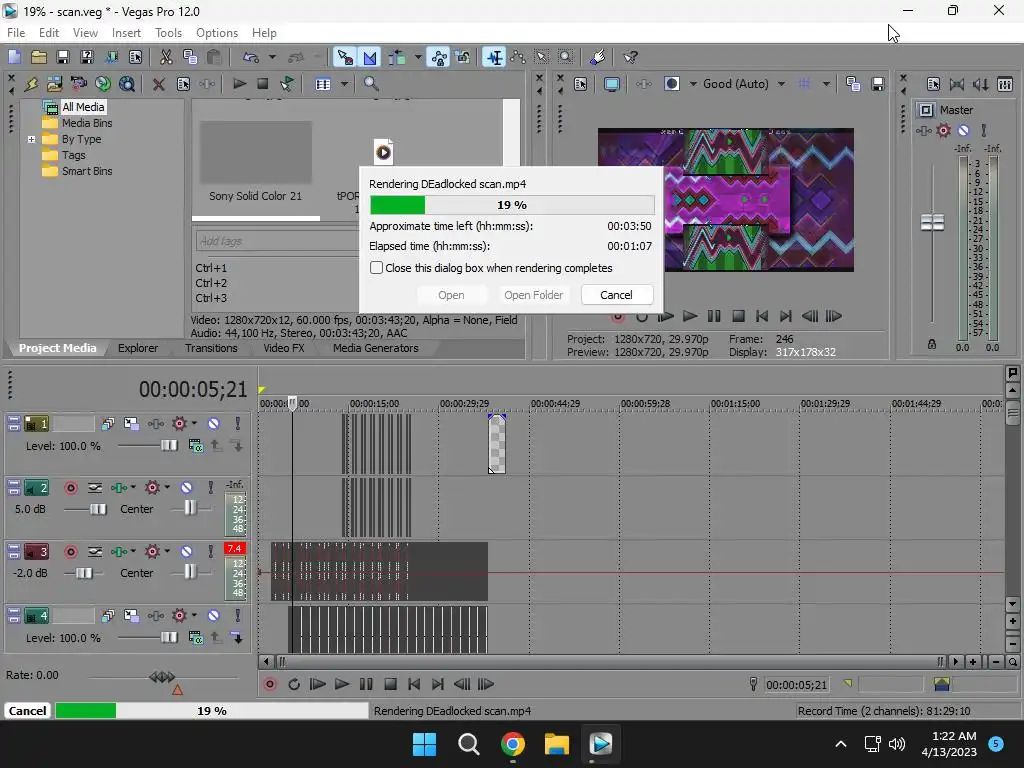The height and width of the screenshot is (768, 1024).
Task: Click the Capture Video camera icon
Action: (78, 84)
